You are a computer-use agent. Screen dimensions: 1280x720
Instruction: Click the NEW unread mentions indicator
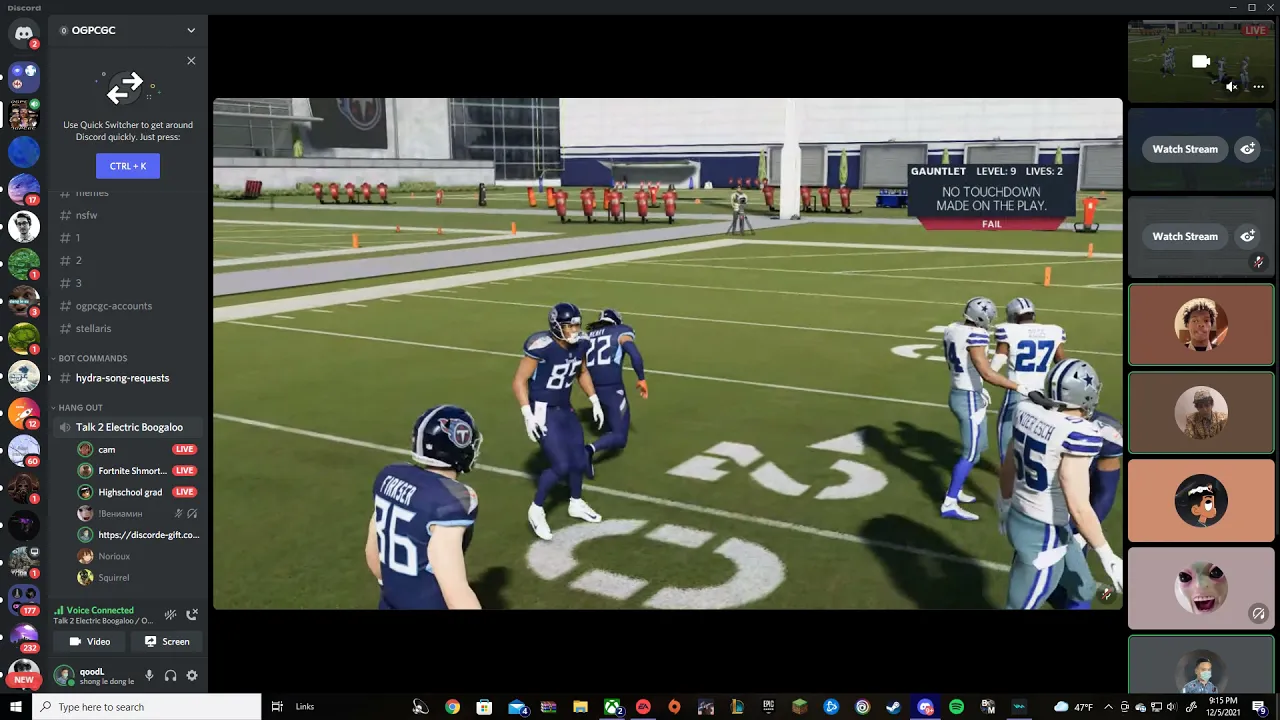(x=24, y=680)
